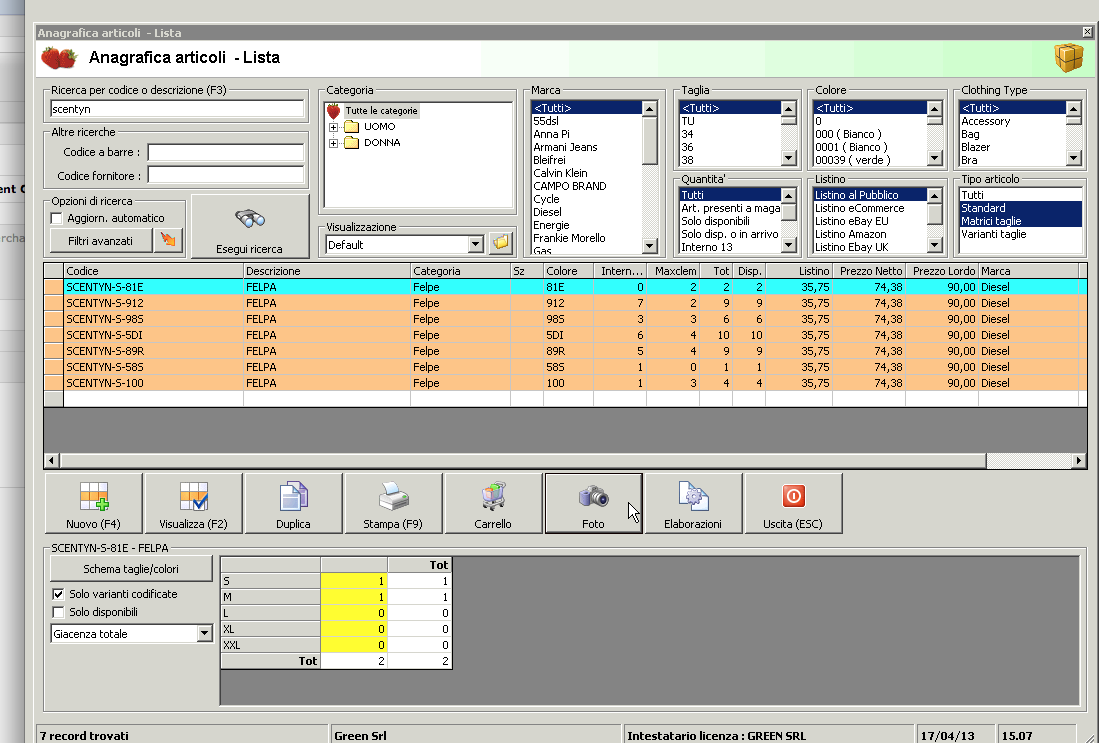Open Visualizza (F2) to view article
1099x743 pixels.
(x=193, y=504)
